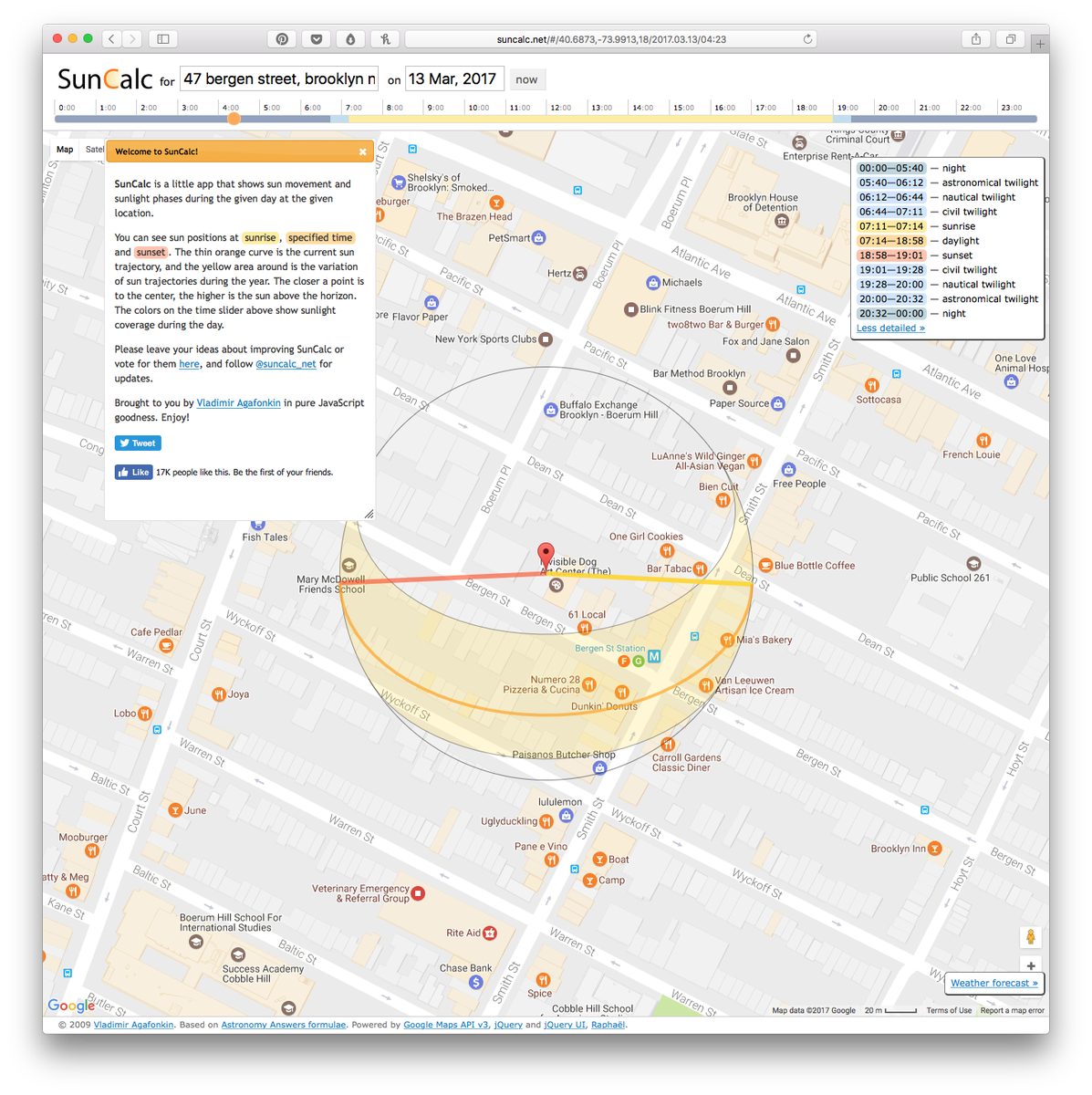1092x1095 pixels.
Task: Open the Weather forecast link
Action: point(993,983)
